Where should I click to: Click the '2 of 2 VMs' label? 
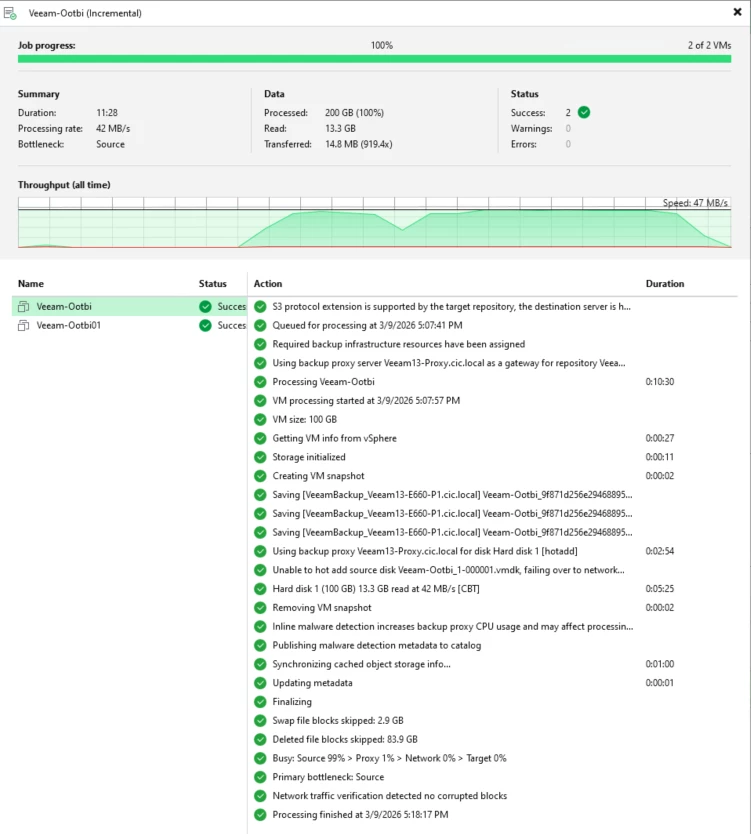[x=709, y=45]
